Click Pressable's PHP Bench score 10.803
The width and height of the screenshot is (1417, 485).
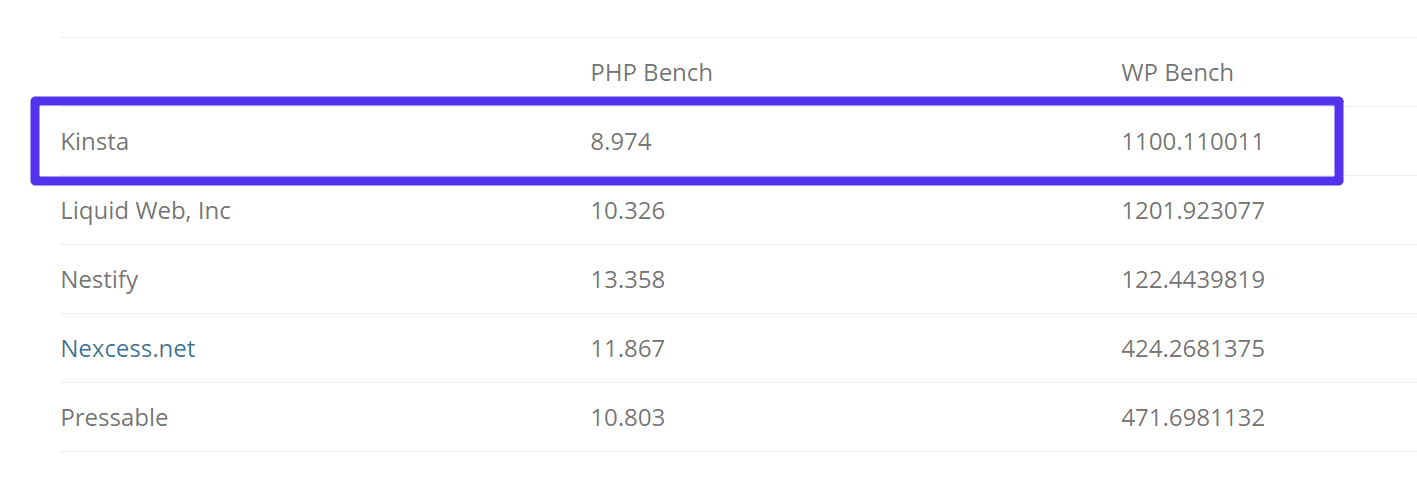tap(627, 418)
